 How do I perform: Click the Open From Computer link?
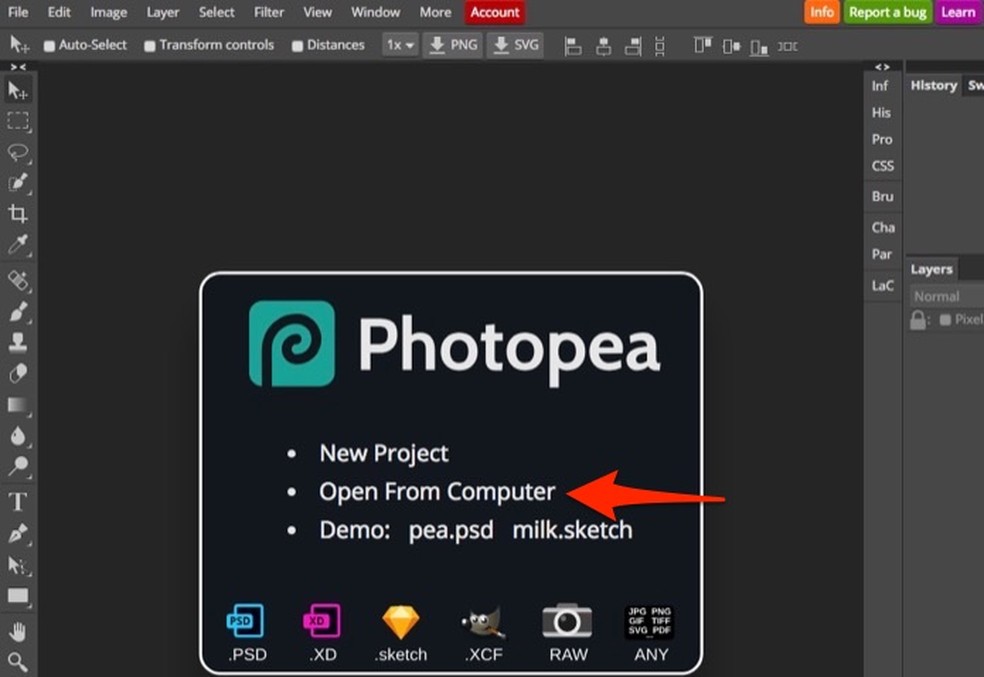[437, 491]
